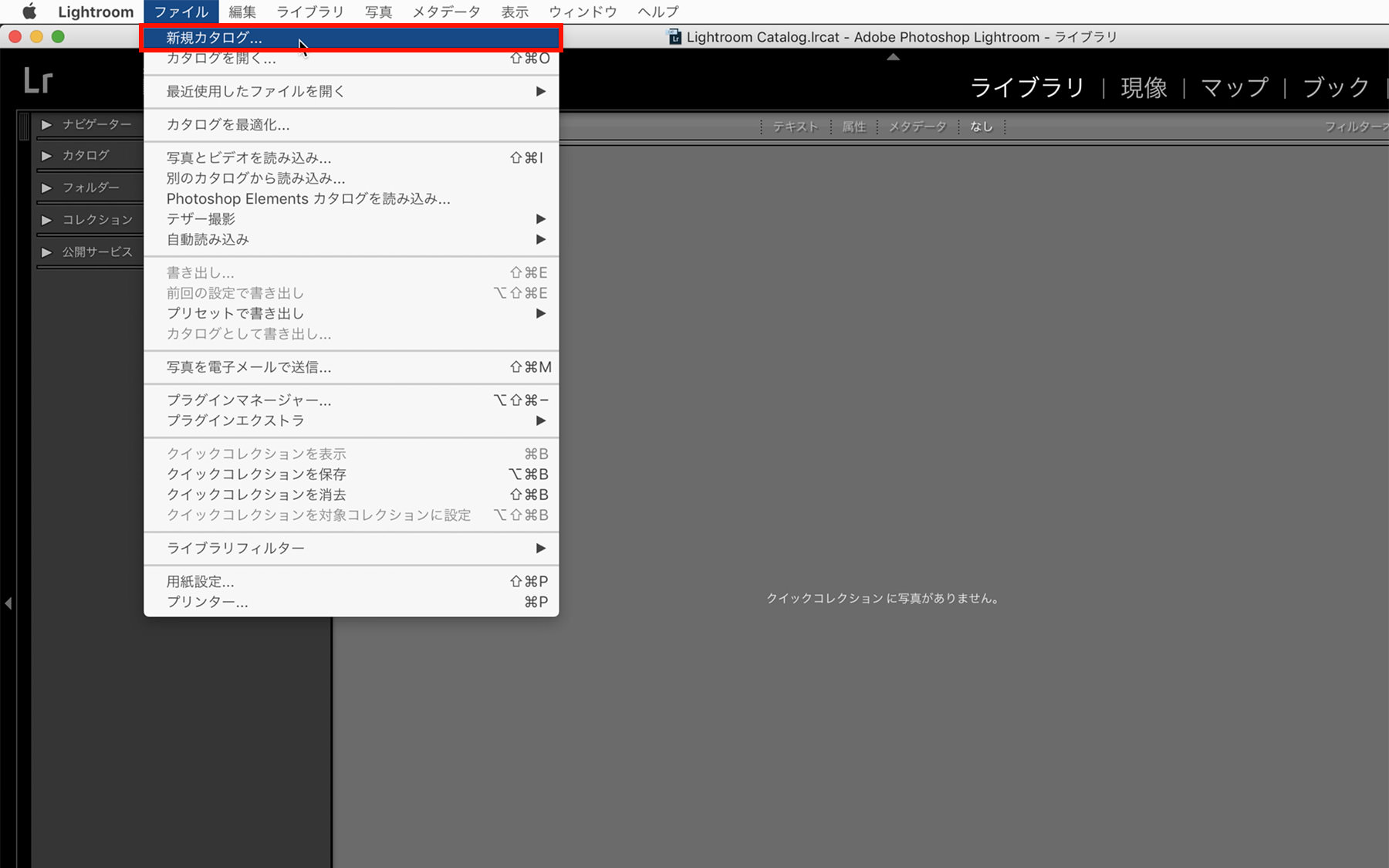
Task: Choose プリンター... menu item
Action: coord(351,603)
